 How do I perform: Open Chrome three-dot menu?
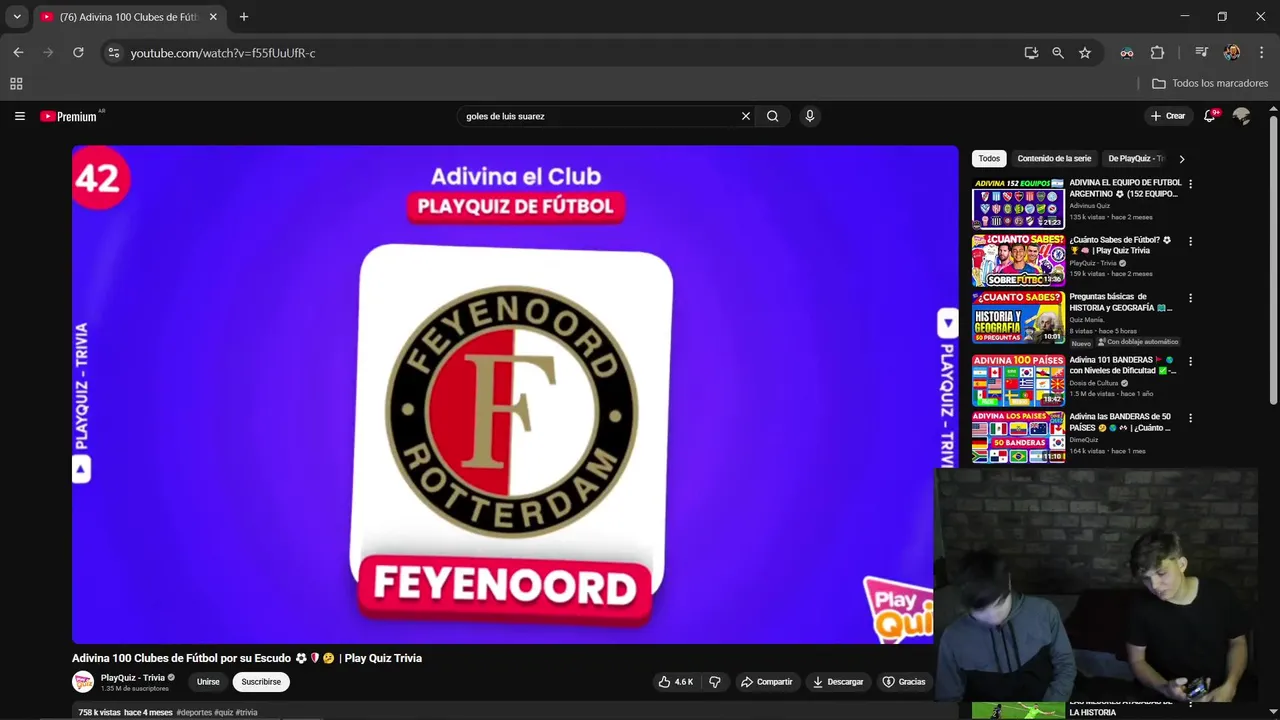(x=1261, y=53)
